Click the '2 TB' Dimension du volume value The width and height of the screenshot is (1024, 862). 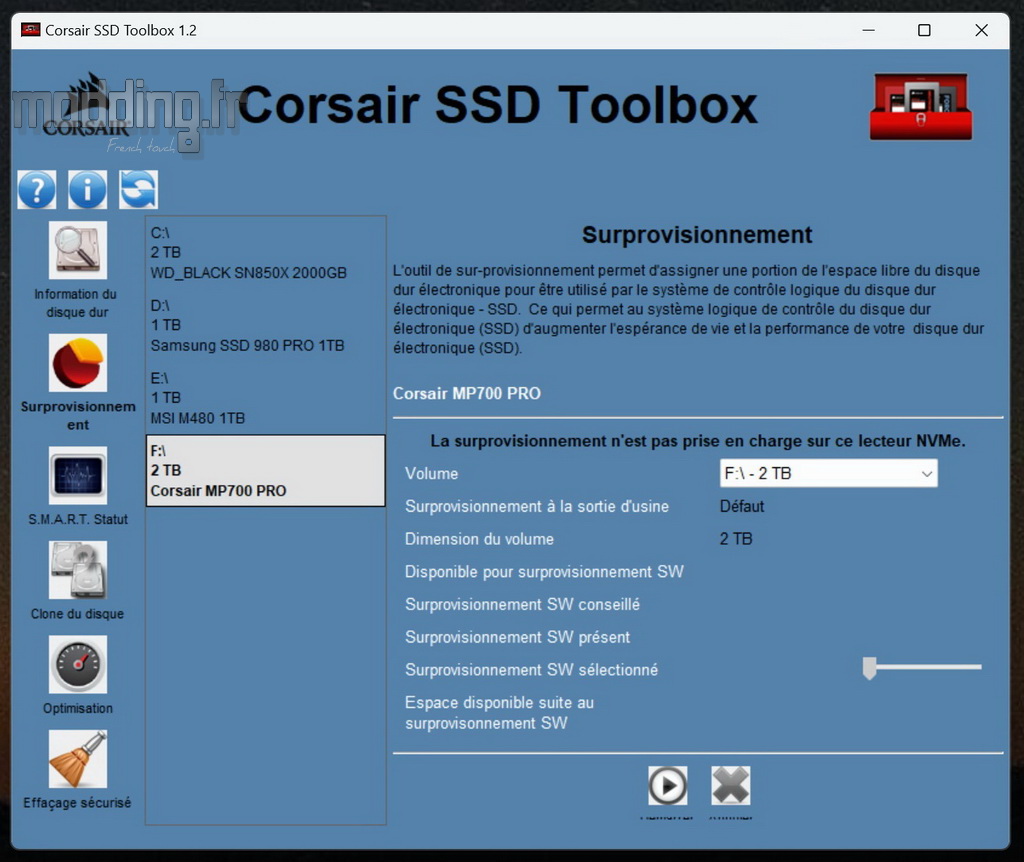736,539
